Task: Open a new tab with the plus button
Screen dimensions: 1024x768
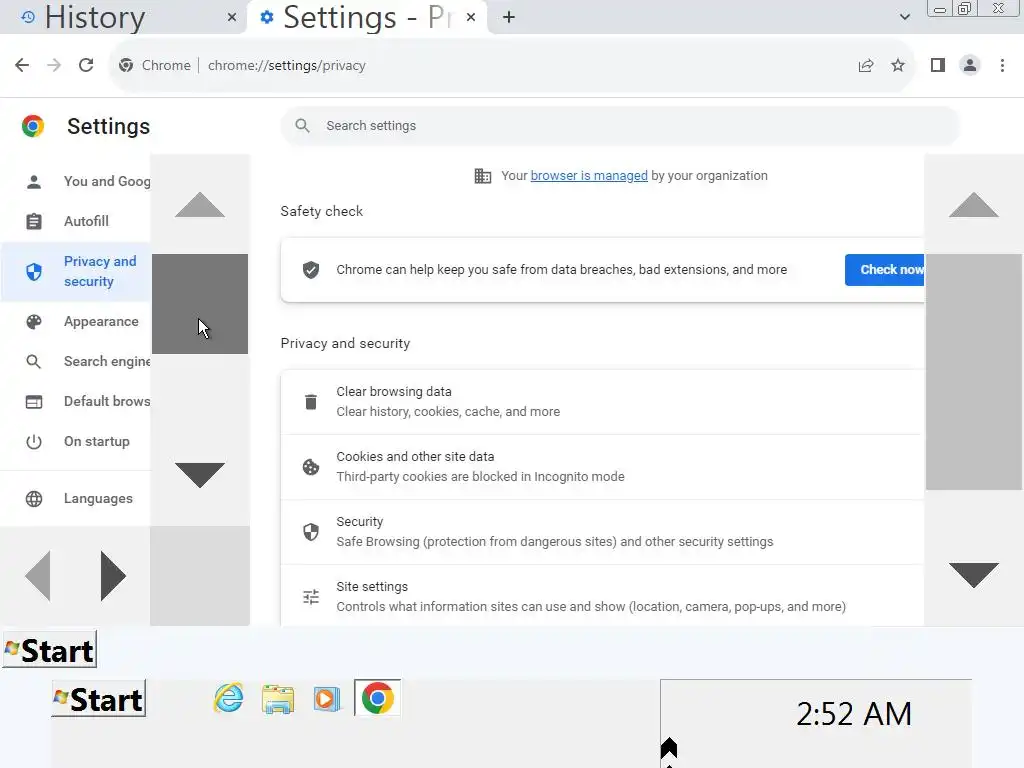Action: click(x=509, y=17)
